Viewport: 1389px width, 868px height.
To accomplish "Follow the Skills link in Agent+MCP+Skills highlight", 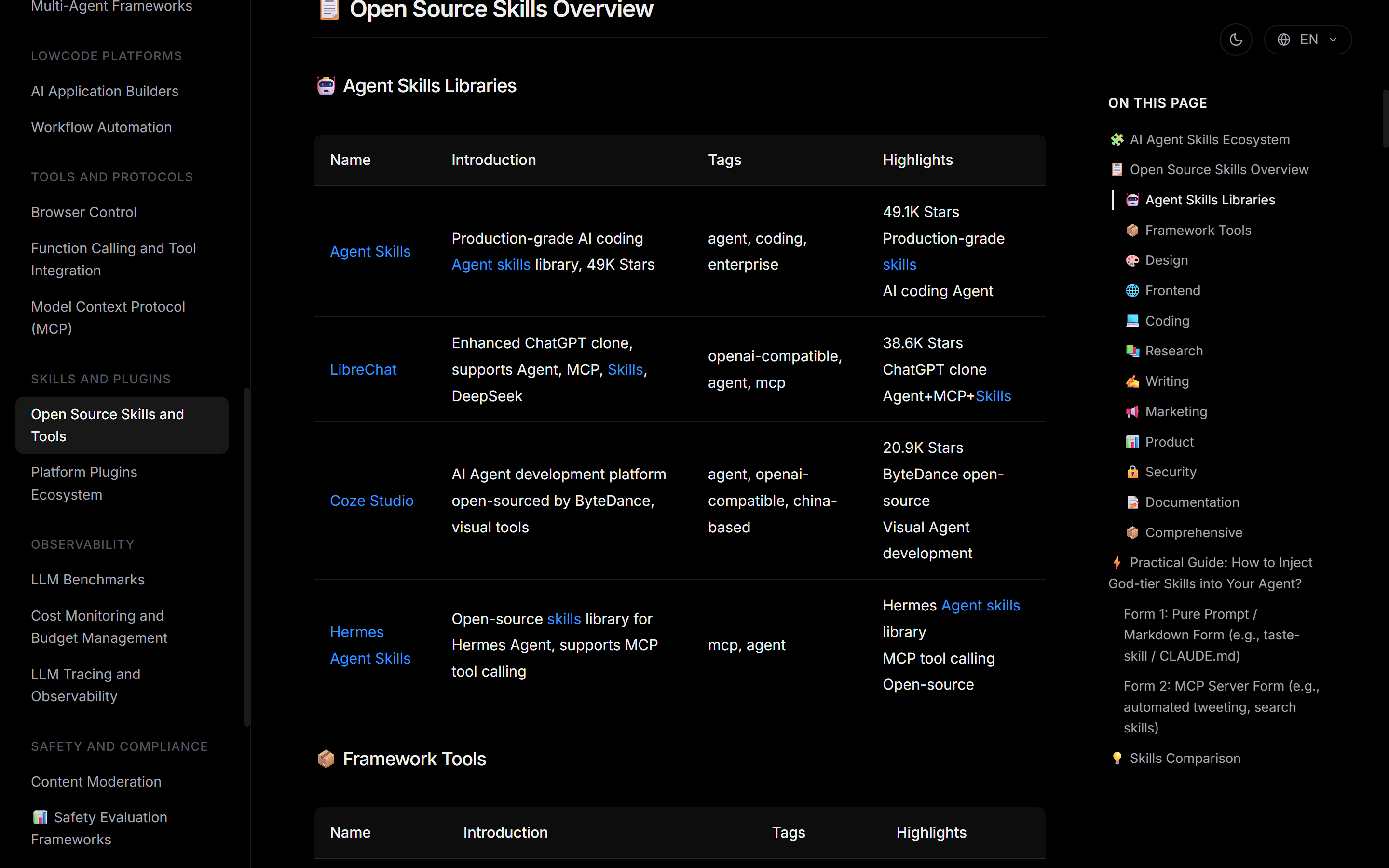I will [993, 396].
